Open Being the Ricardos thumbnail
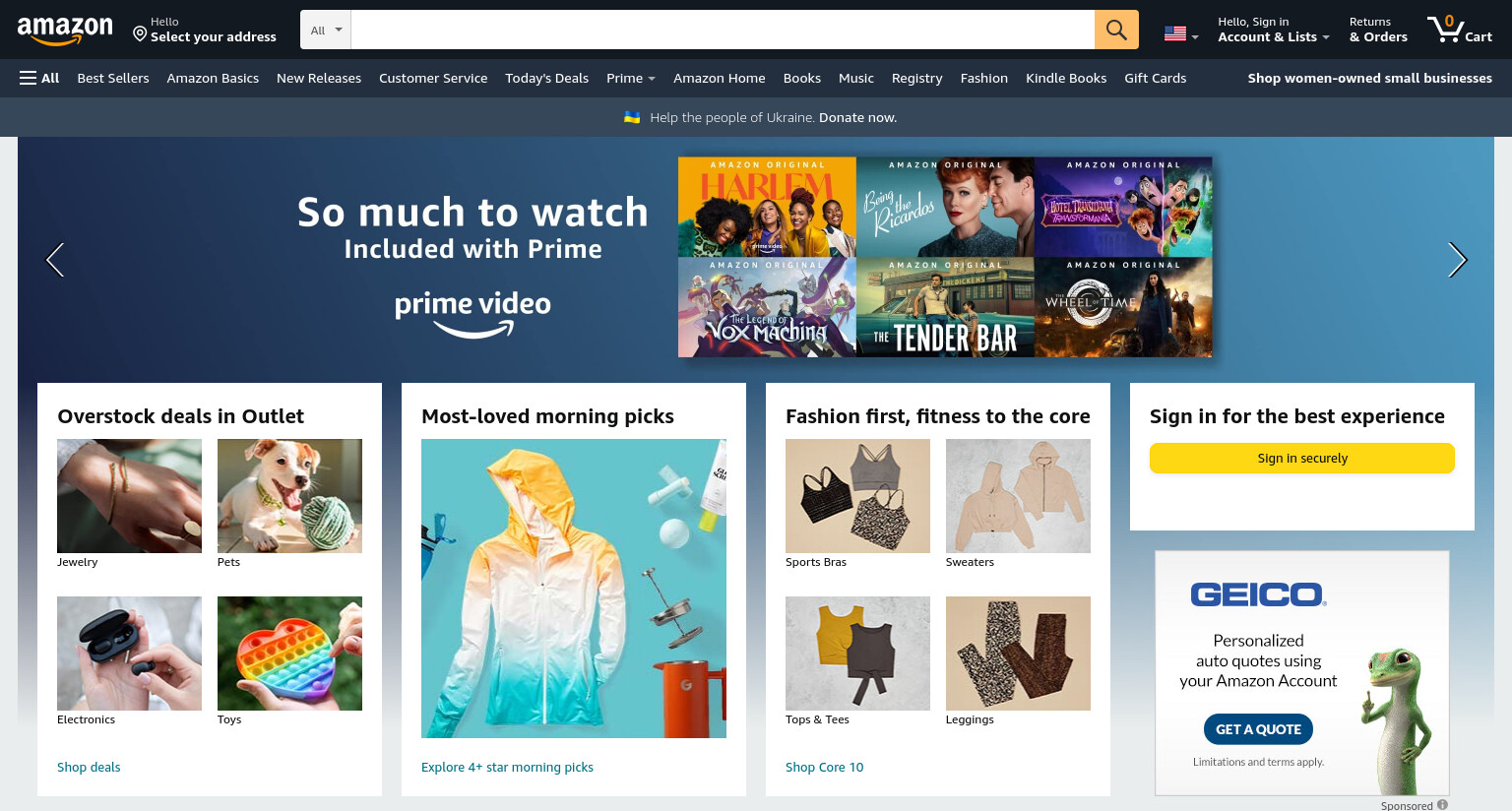This screenshot has height=811, width=1512. (945, 207)
